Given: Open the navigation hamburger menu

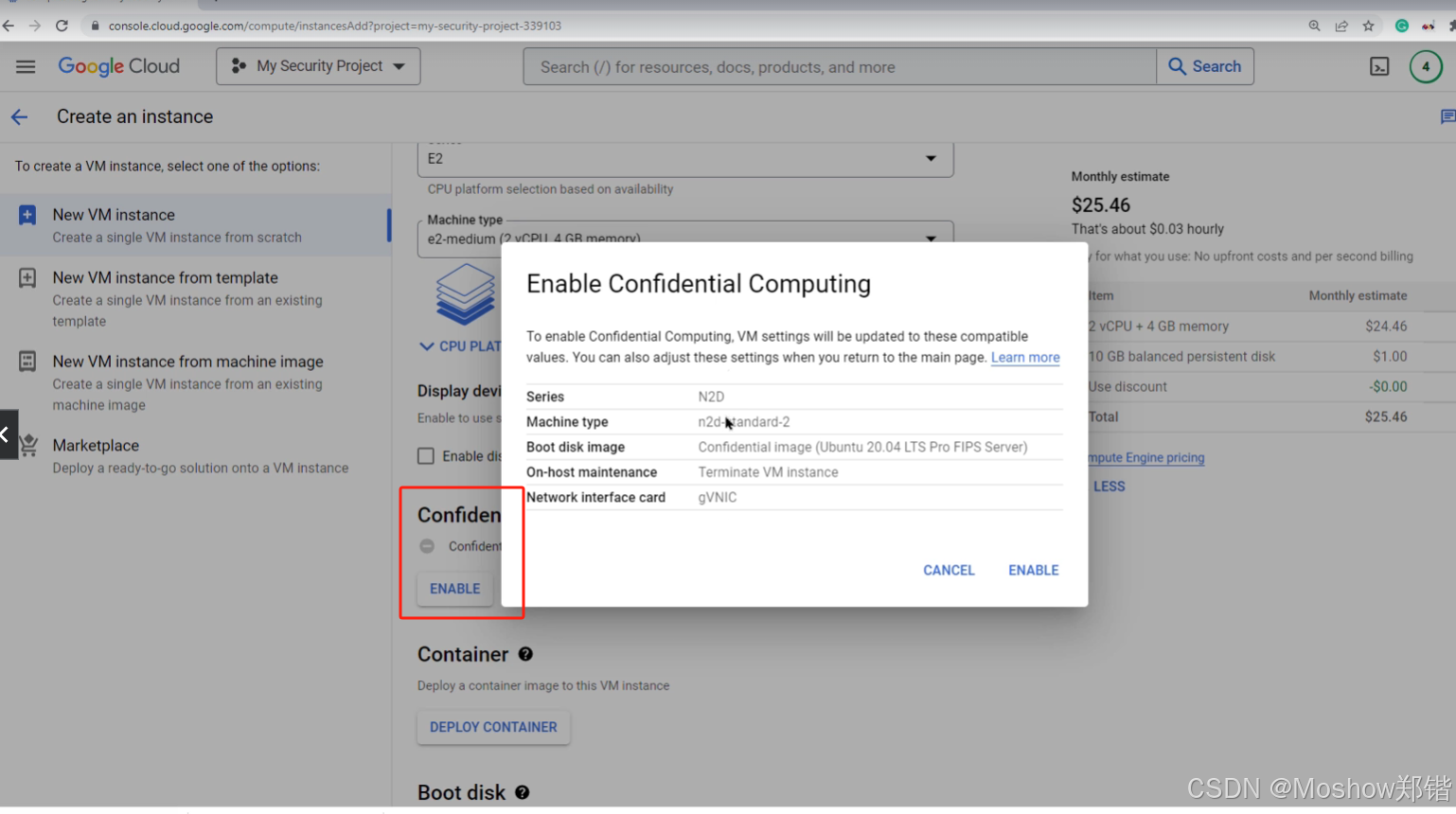Looking at the screenshot, I should pyautogui.click(x=26, y=66).
